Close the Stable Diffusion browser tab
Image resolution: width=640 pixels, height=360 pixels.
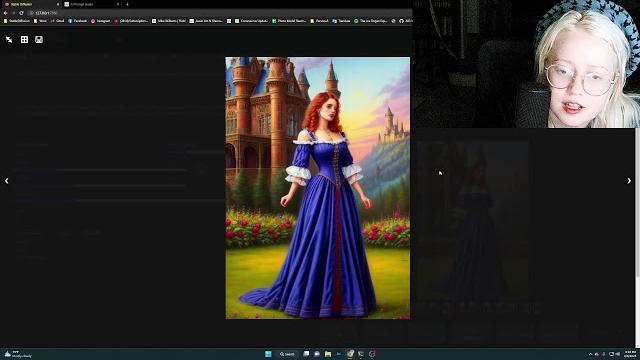pyautogui.click(x=58, y=4)
